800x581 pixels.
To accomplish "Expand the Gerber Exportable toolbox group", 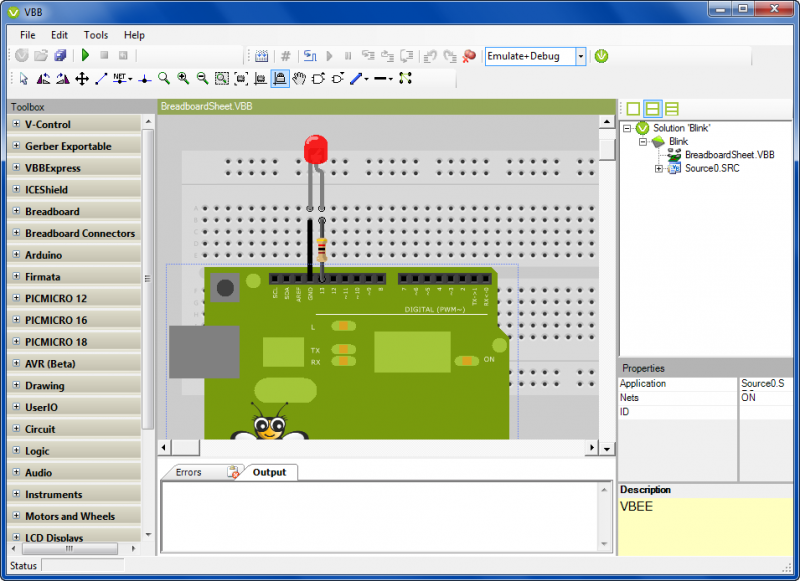I will (16, 146).
